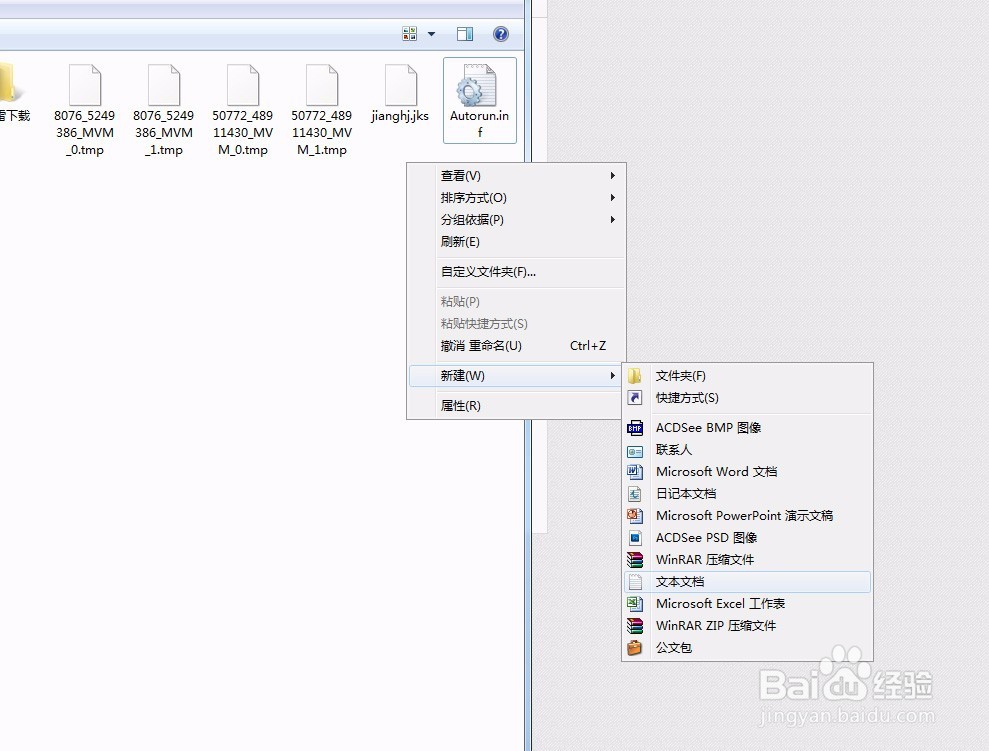Click the arrow next to 查看(V)
This screenshot has width=989, height=751.
(612, 175)
